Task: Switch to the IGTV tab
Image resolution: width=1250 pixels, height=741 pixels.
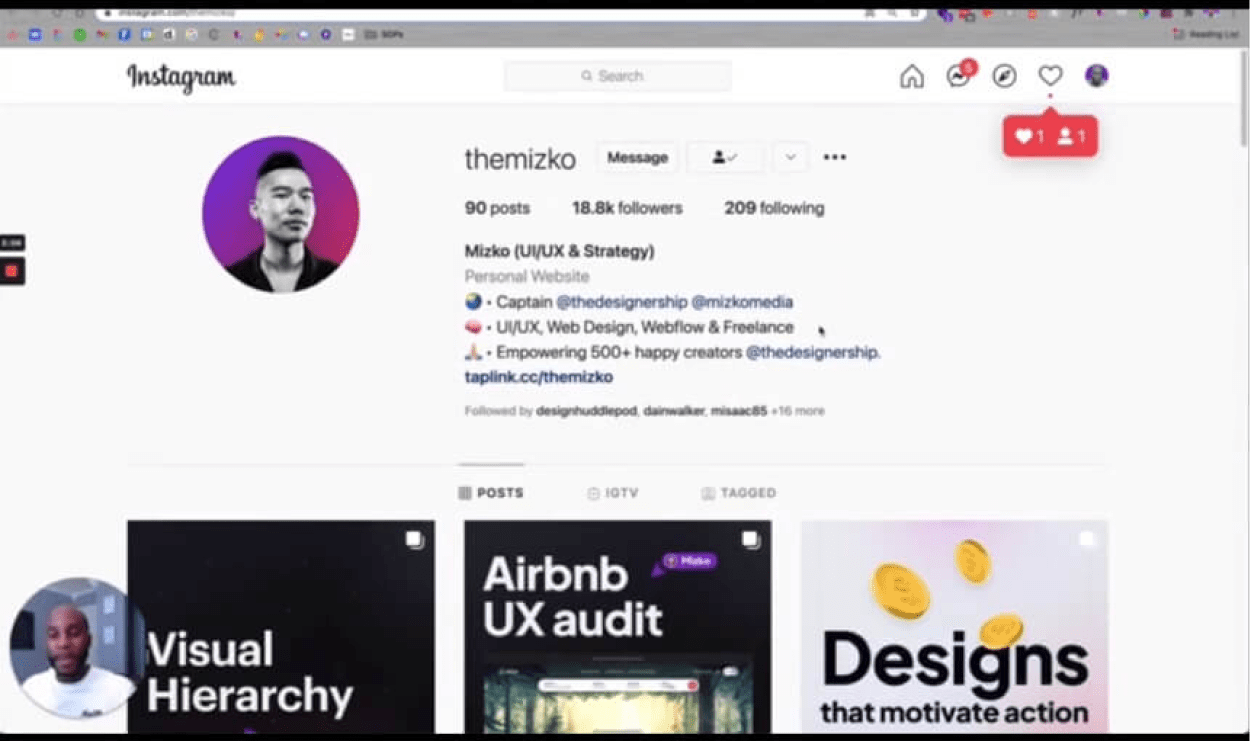Action: (612, 493)
